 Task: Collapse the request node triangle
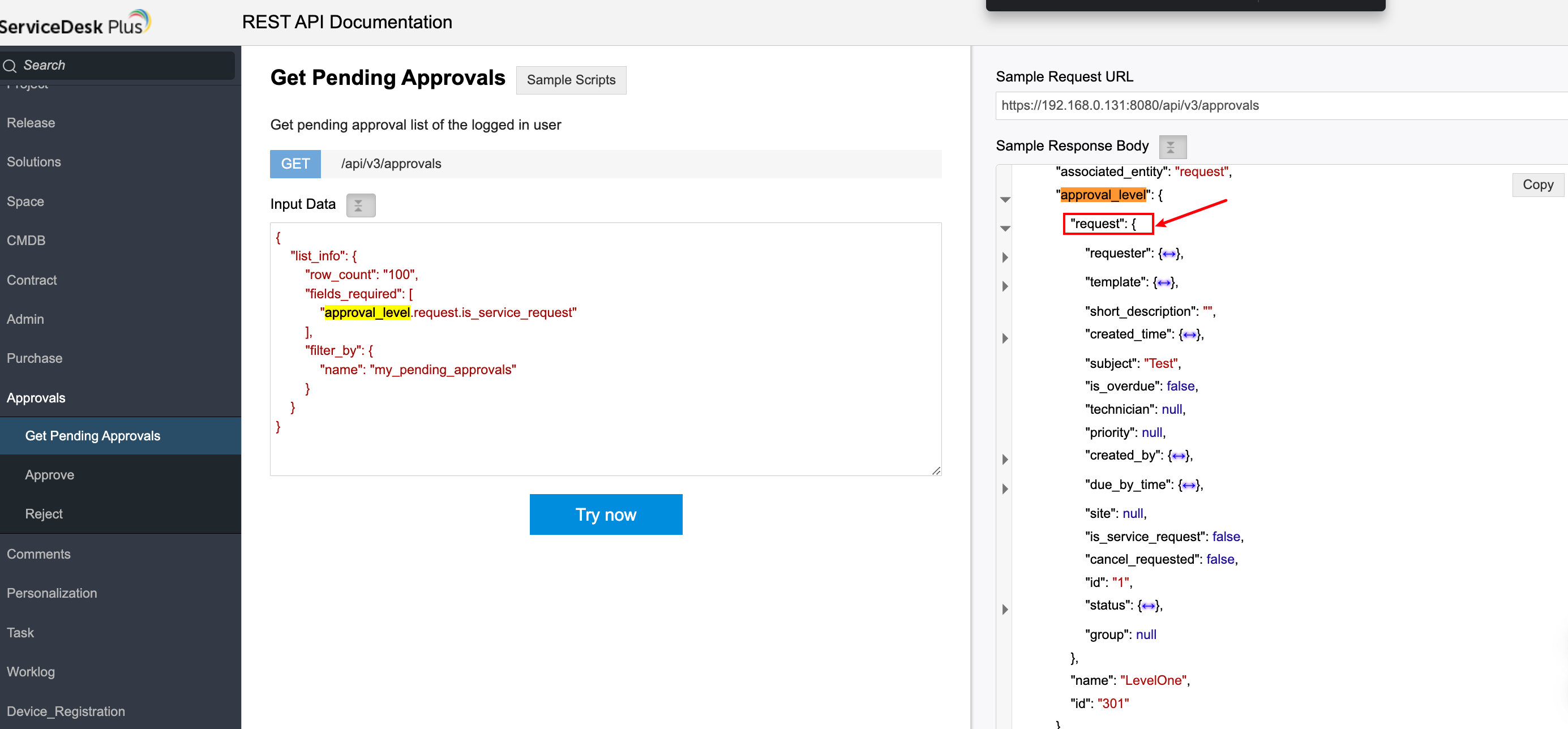click(1005, 229)
